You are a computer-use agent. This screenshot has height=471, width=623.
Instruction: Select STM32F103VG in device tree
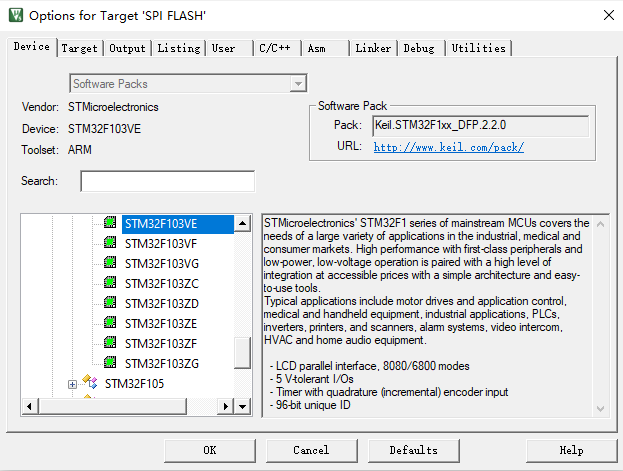162,264
